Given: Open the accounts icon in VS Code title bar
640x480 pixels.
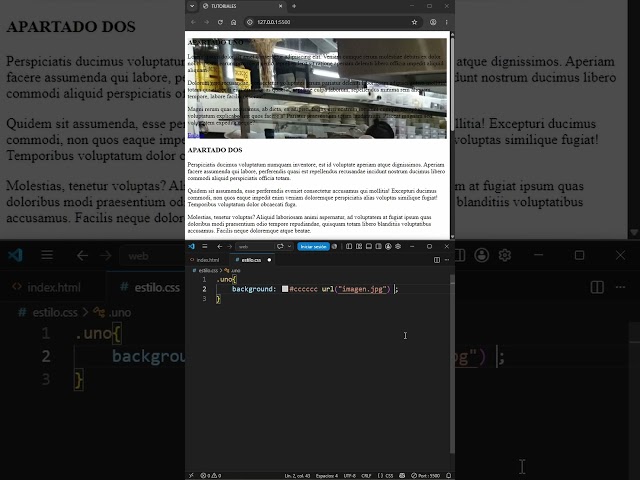Looking at the screenshot, I should (388, 247).
